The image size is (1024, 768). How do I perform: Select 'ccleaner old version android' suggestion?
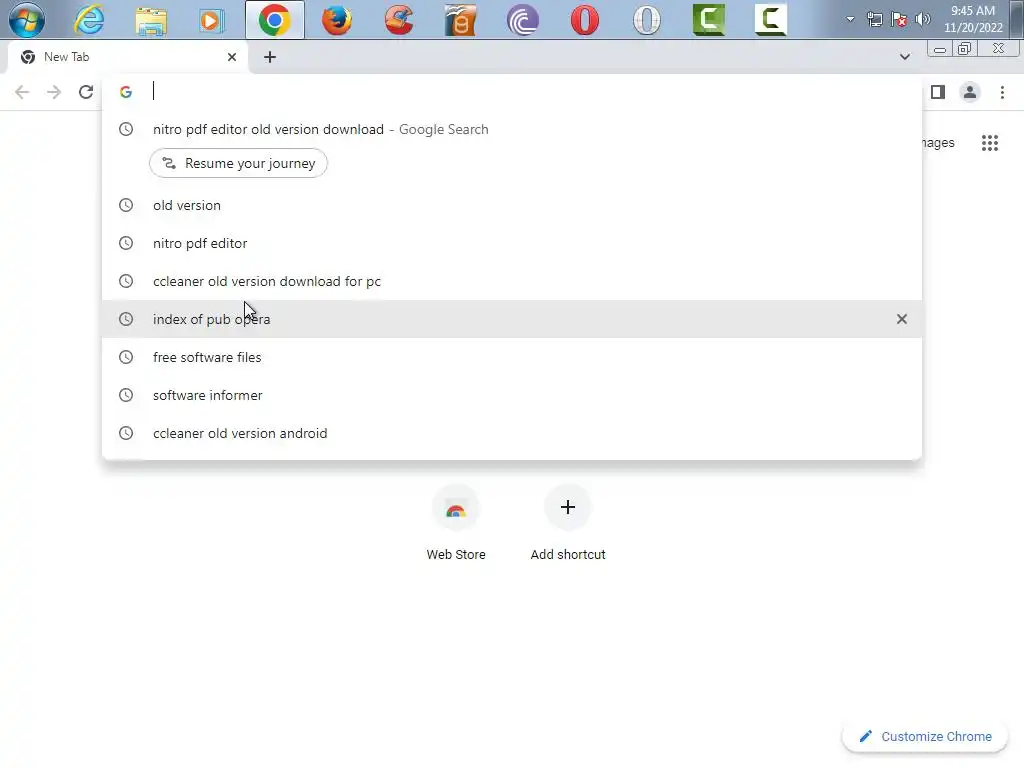pyautogui.click(x=511, y=433)
